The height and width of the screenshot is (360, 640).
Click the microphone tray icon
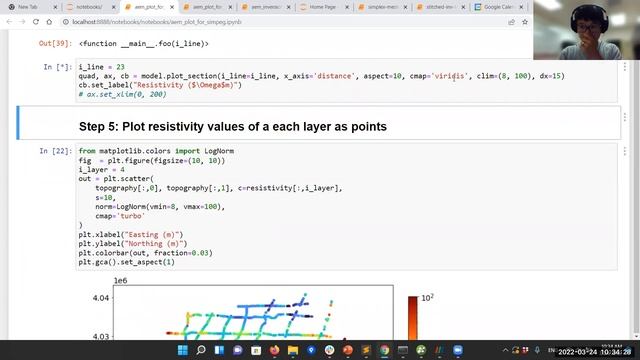pos(538,350)
